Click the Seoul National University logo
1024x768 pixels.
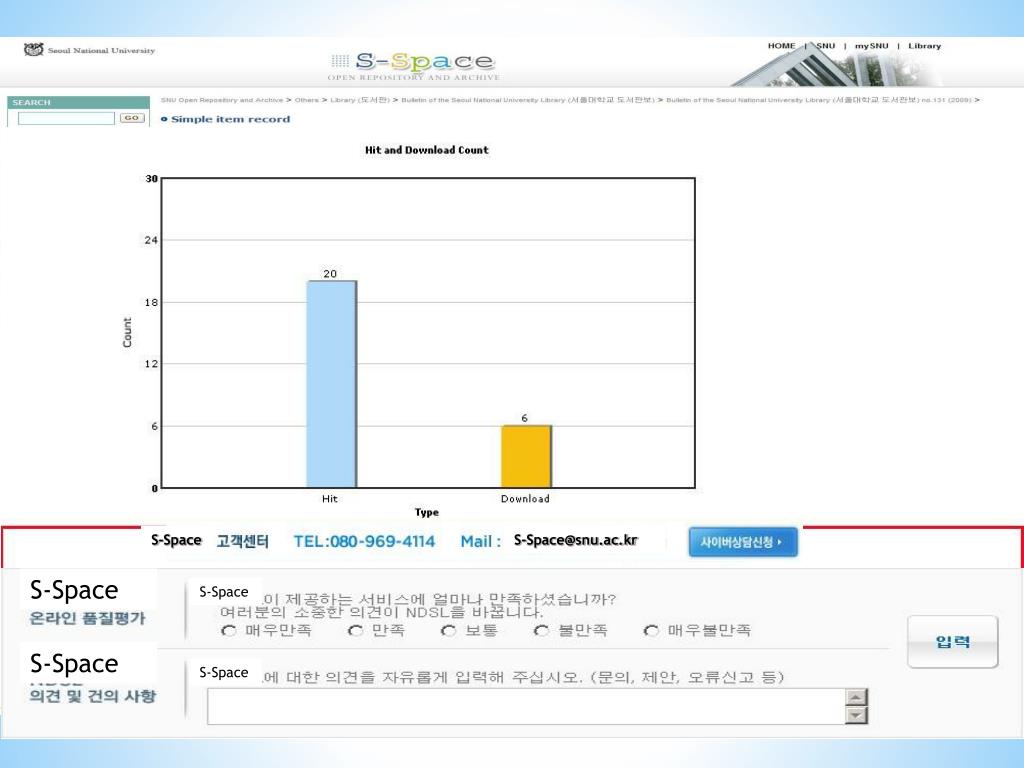pos(89,50)
